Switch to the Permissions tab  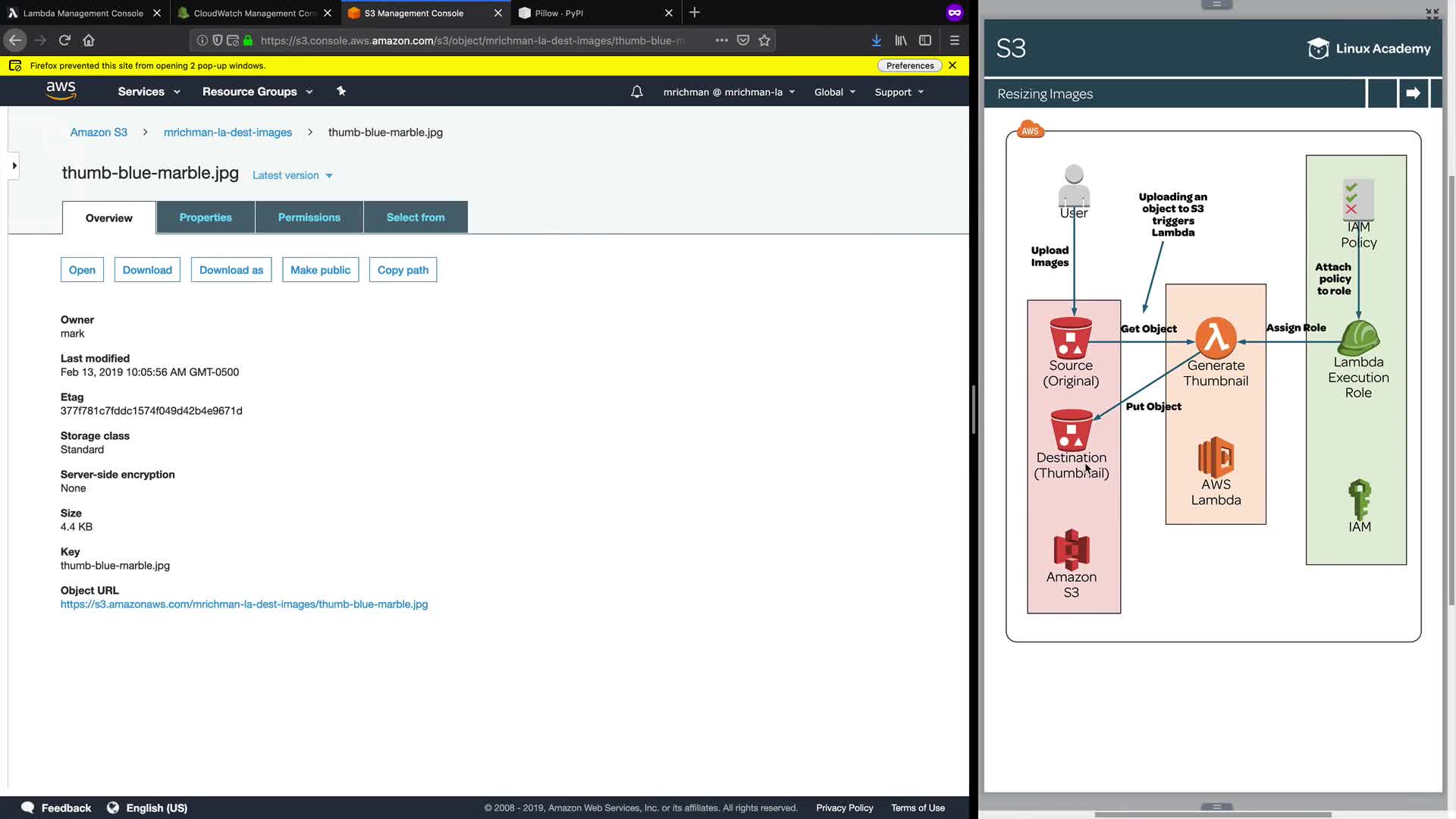pyautogui.click(x=309, y=218)
